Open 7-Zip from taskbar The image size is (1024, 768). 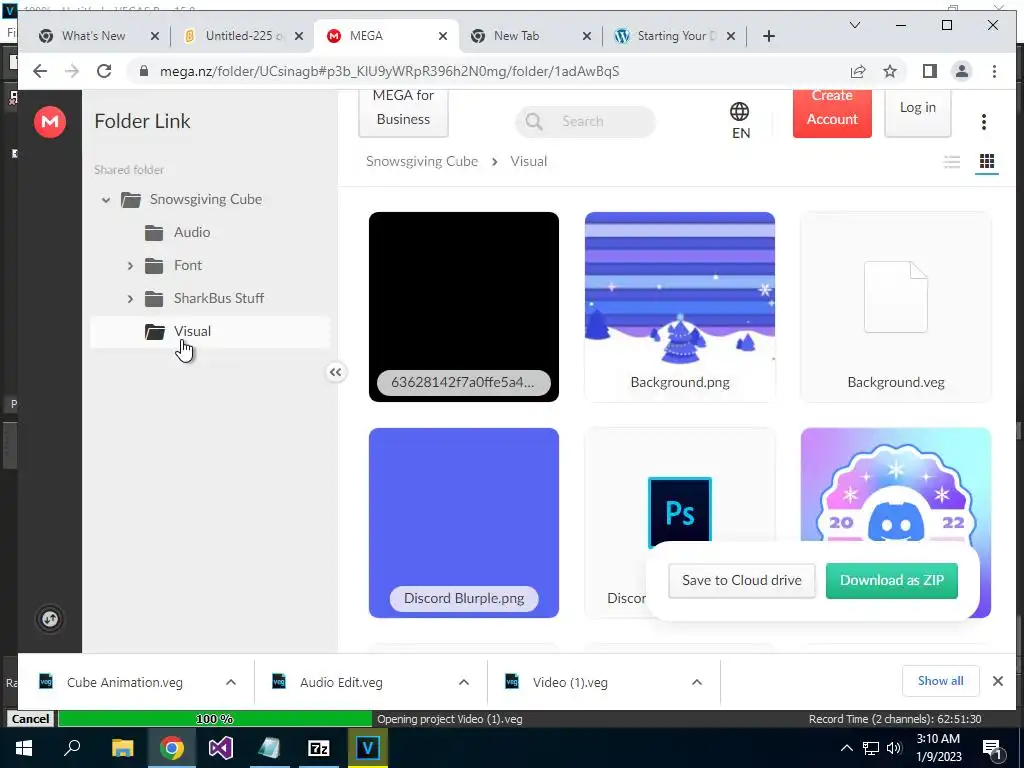point(318,748)
